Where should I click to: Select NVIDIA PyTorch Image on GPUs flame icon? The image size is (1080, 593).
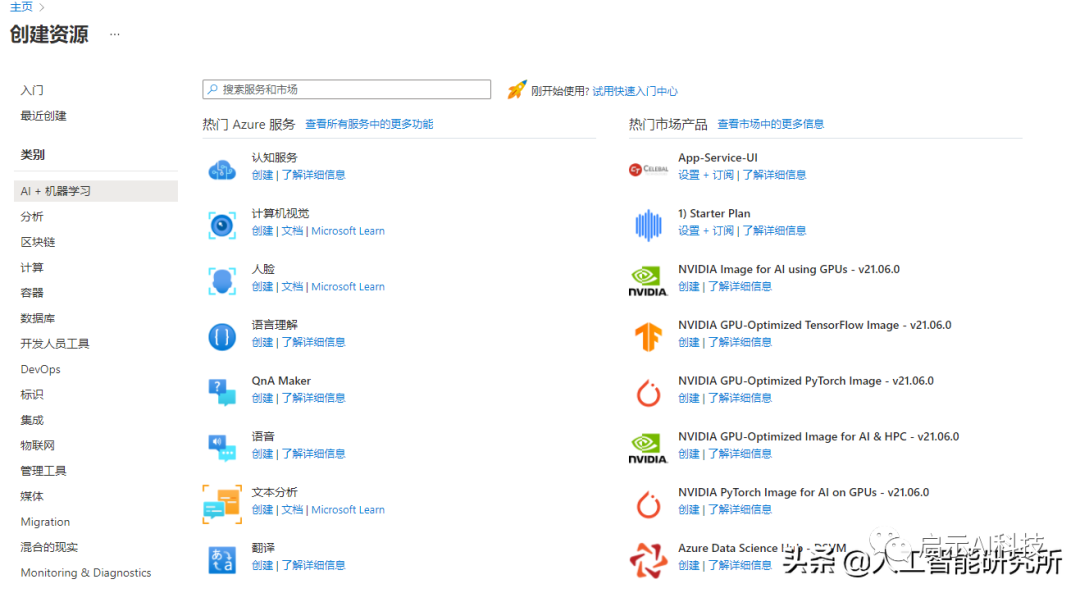(x=648, y=504)
